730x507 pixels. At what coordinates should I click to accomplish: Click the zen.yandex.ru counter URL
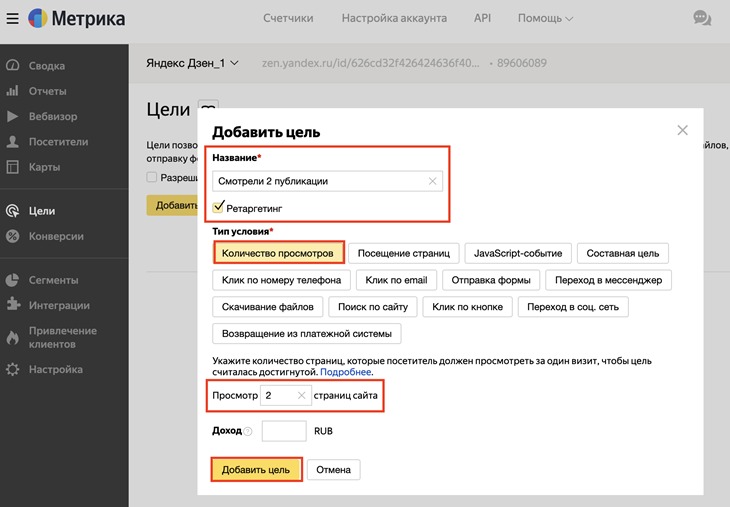[371, 63]
